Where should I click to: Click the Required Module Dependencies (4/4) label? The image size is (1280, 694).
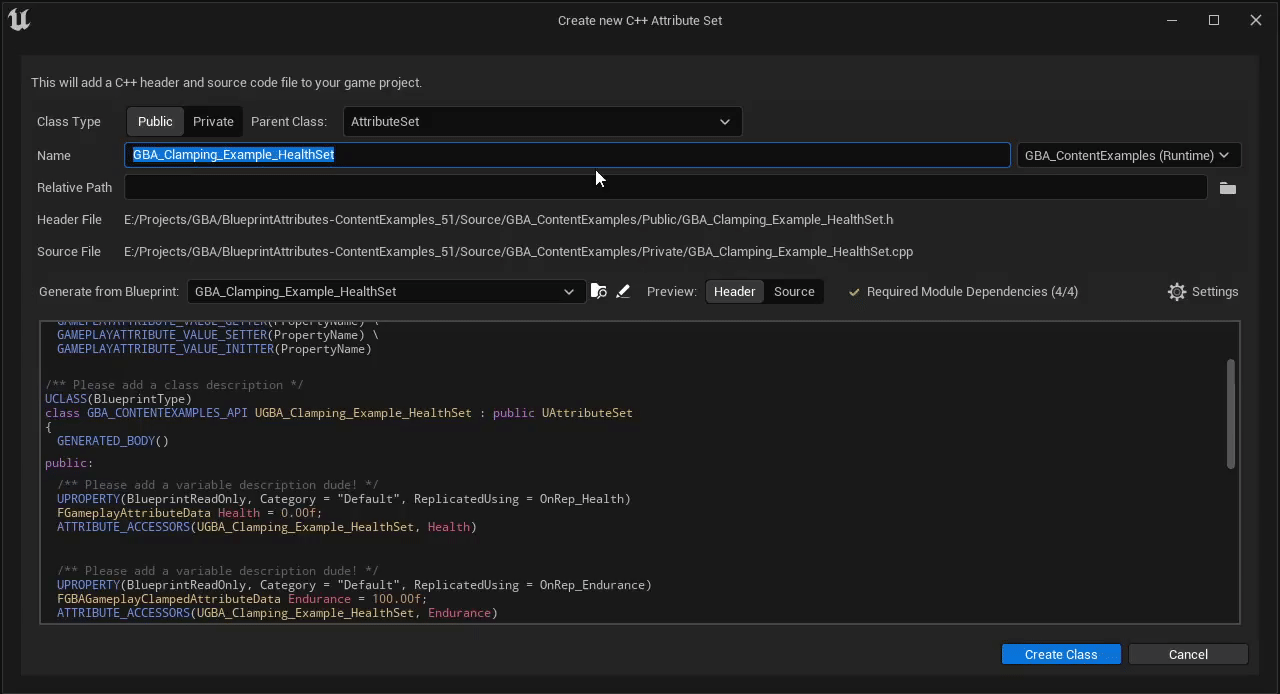[x=972, y=292]
